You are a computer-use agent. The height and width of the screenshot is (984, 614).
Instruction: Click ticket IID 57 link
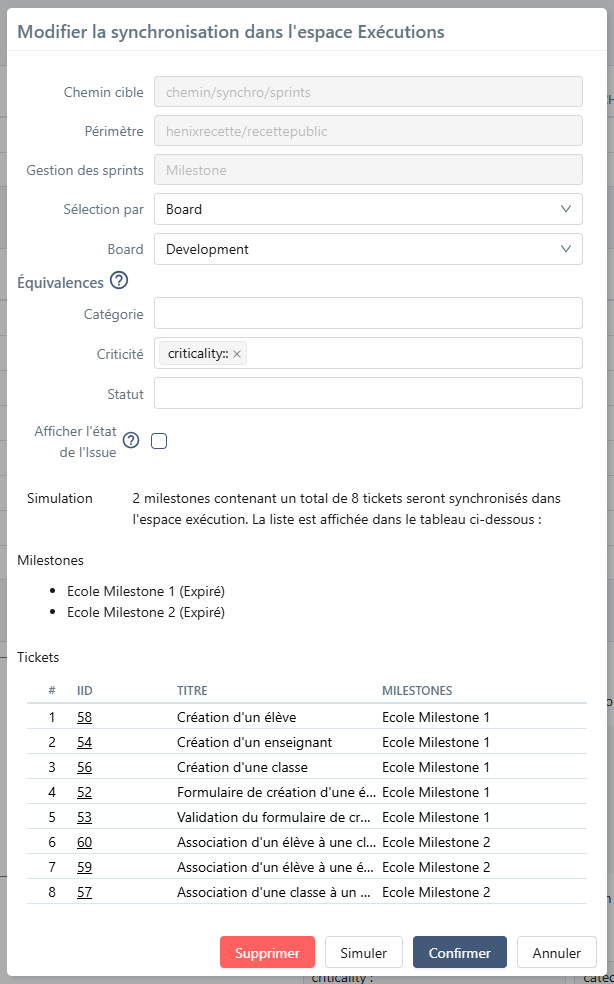pos(84,892)
